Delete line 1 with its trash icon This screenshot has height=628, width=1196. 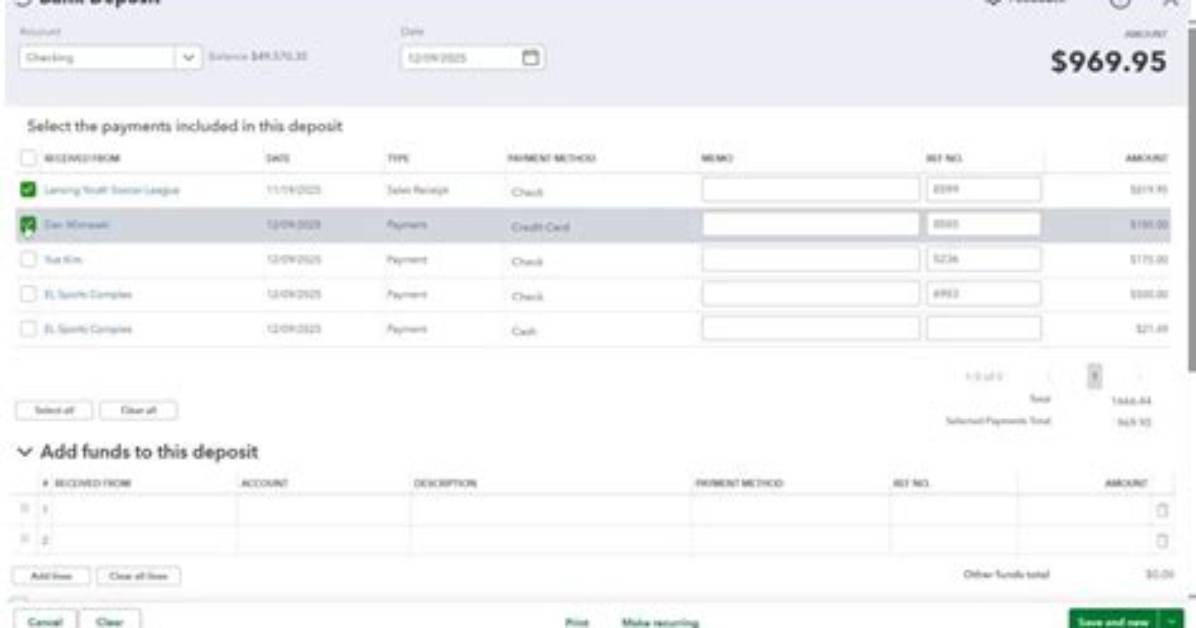pyautogui.click(x=1162, y=510)
